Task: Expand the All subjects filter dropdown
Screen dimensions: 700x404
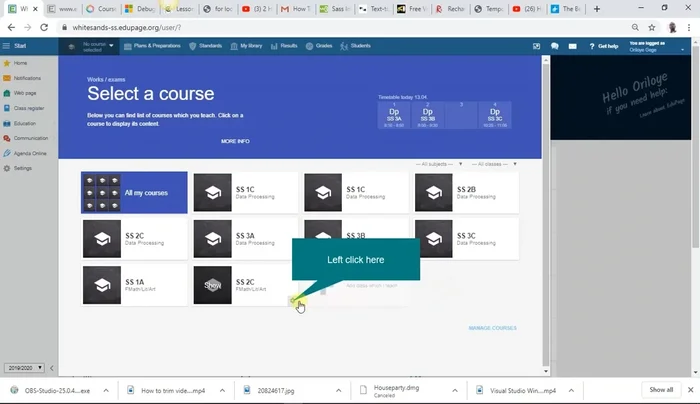Action: [x=437, y=163]
